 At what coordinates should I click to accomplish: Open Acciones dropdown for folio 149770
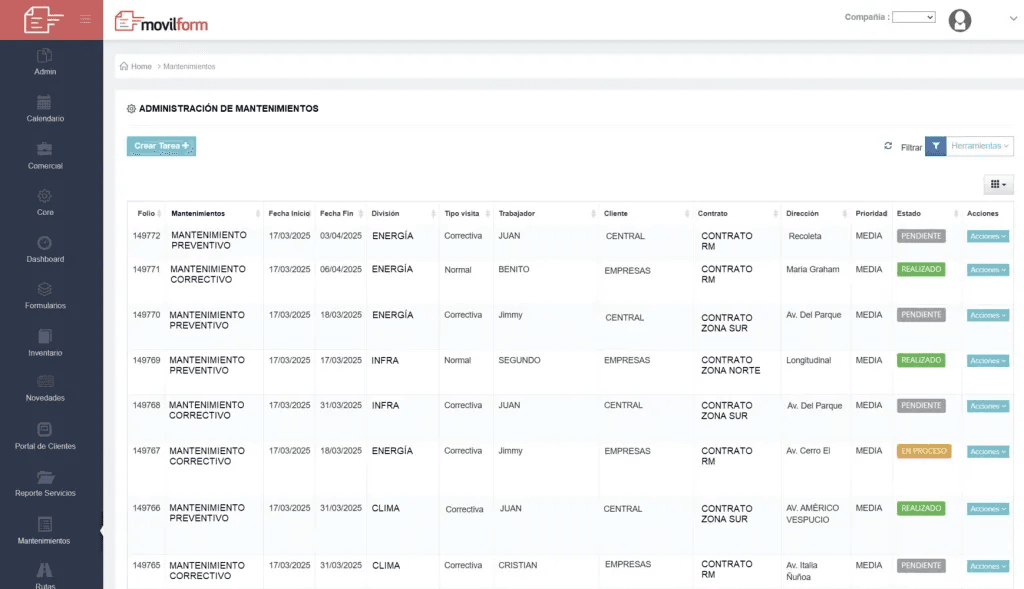[x=987, y=315]
